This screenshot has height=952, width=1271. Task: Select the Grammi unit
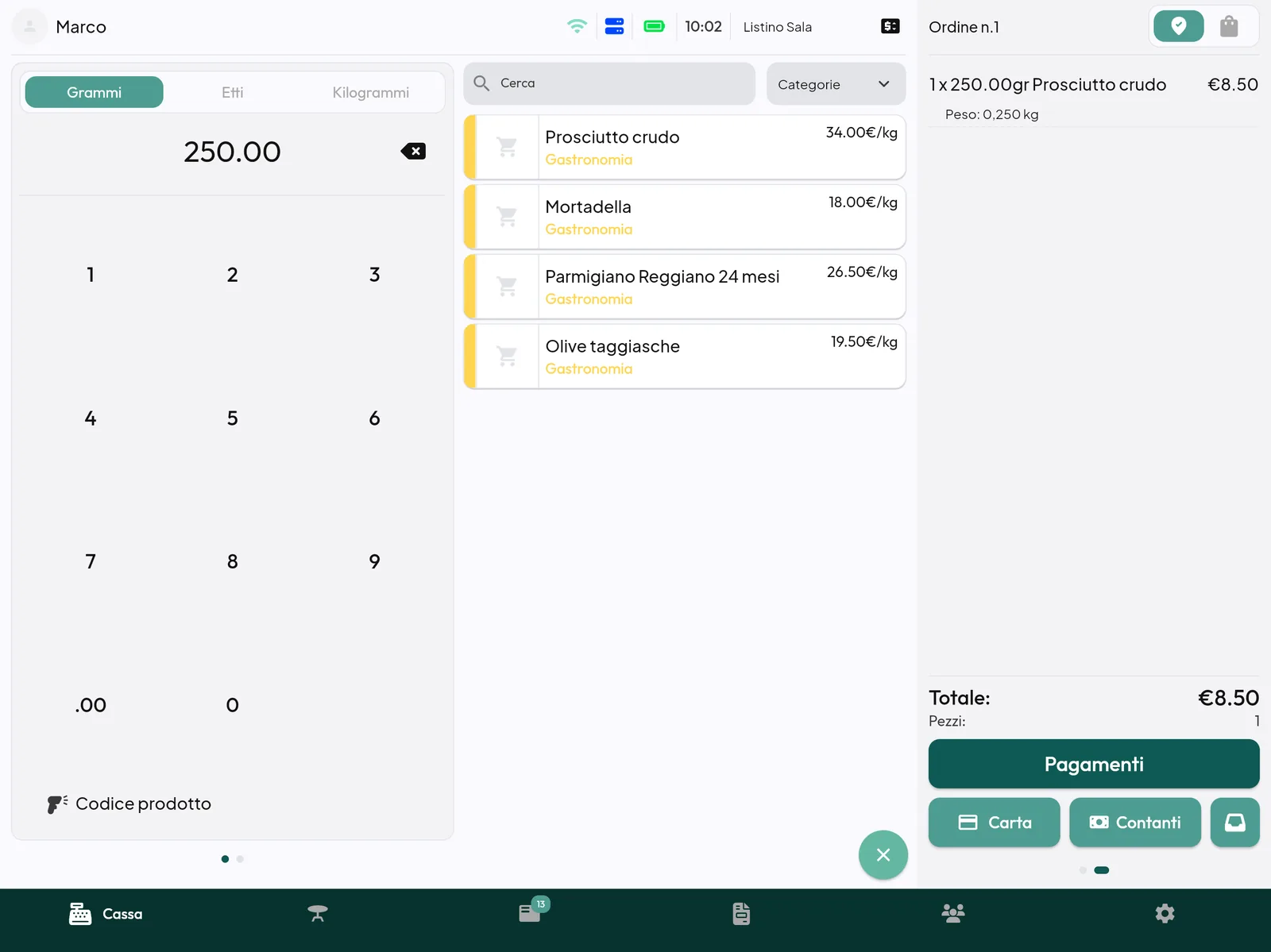pyautogui.click(x=95, y=92)
